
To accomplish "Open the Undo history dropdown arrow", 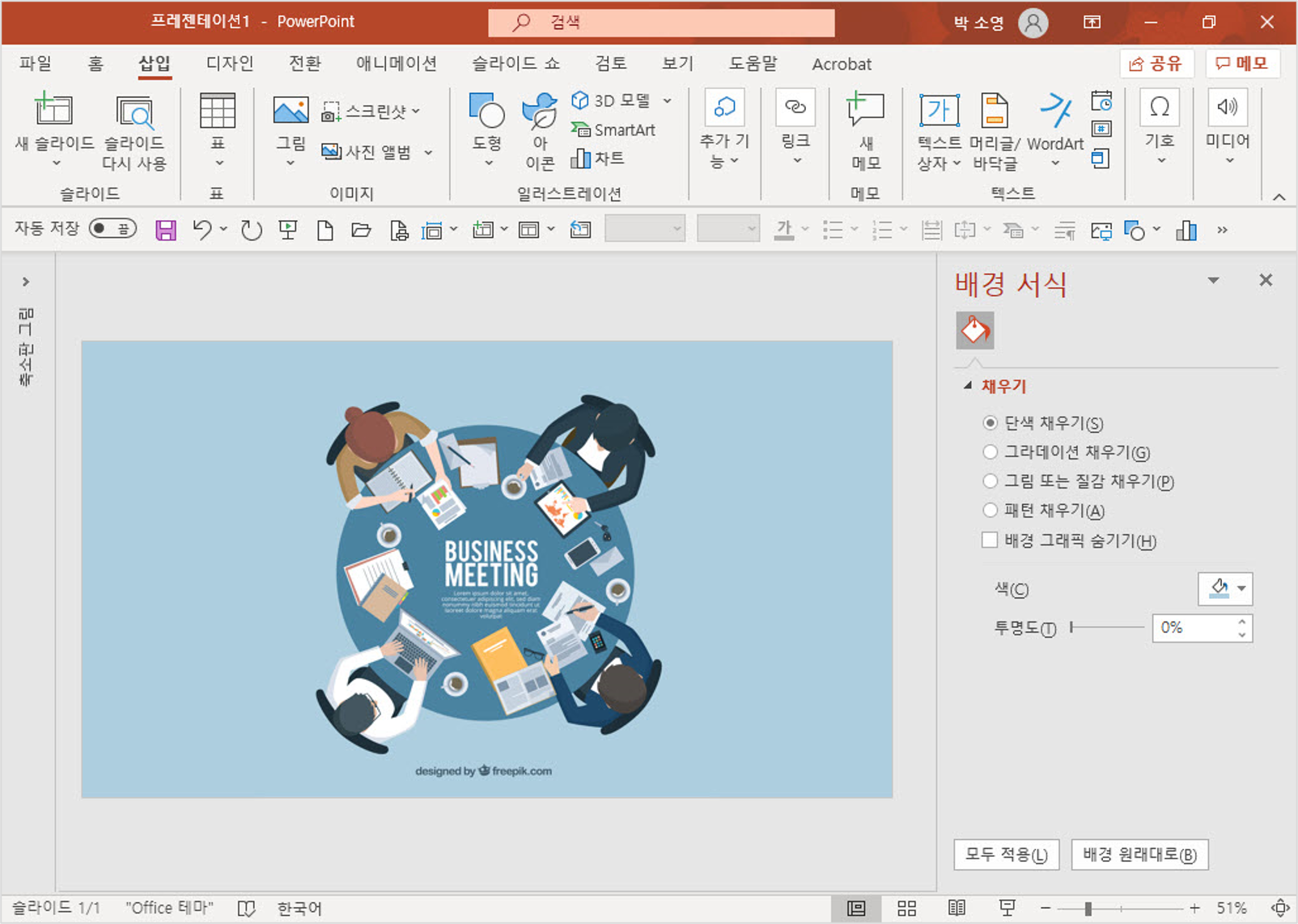I will pyautogui.click(x=223, y=230).
